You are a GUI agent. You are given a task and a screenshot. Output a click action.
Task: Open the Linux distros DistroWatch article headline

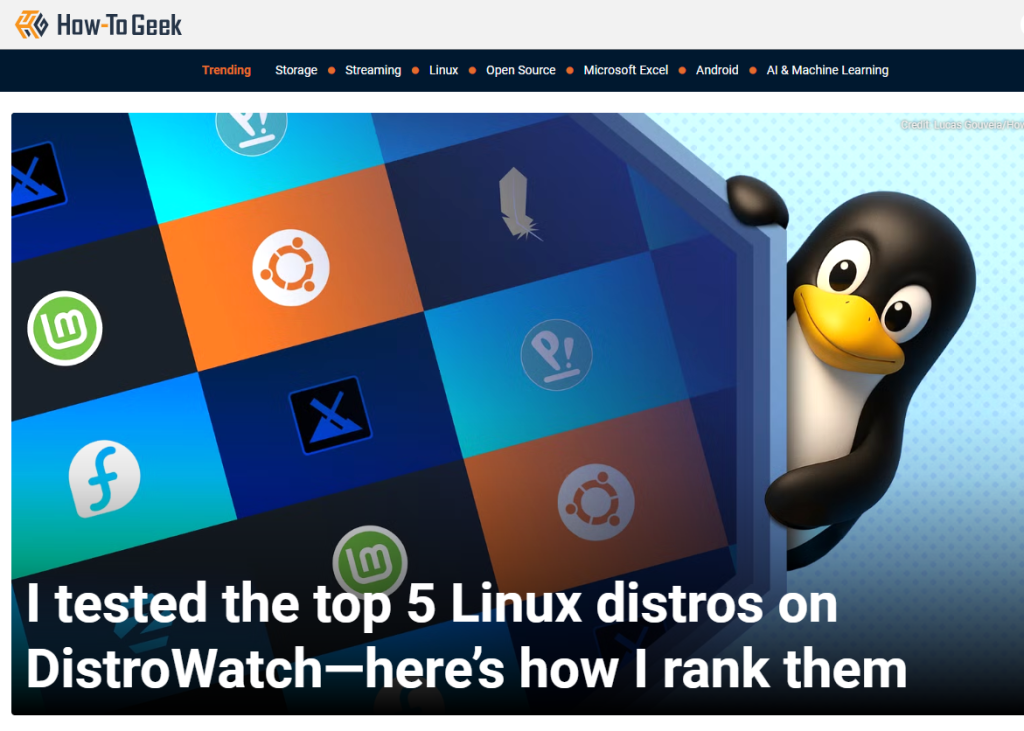click(x=466, y=636)
